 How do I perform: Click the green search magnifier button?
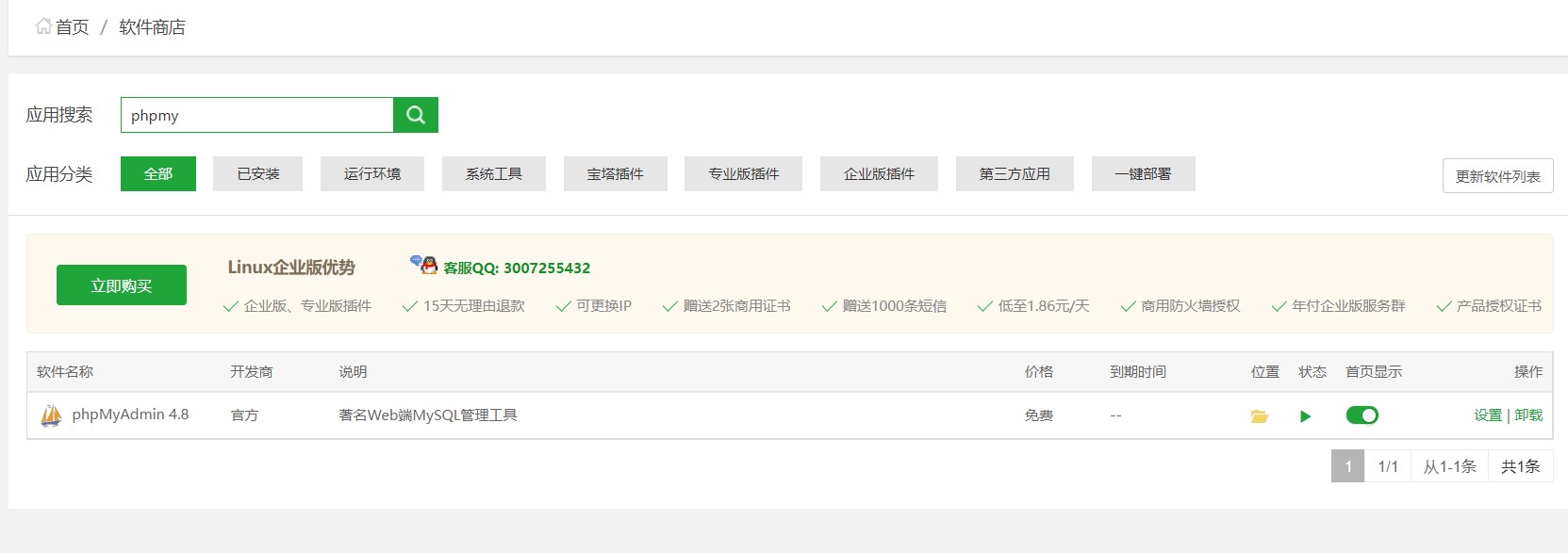pos(416,115)
